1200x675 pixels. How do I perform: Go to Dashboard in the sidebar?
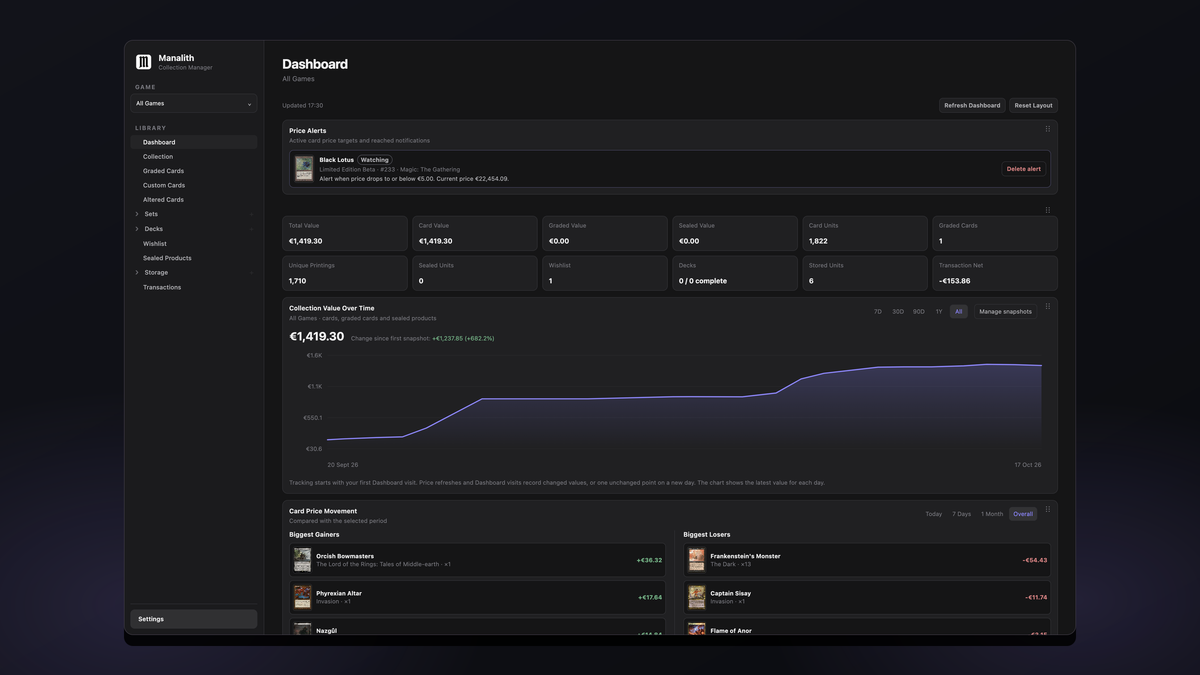point(193,142)
